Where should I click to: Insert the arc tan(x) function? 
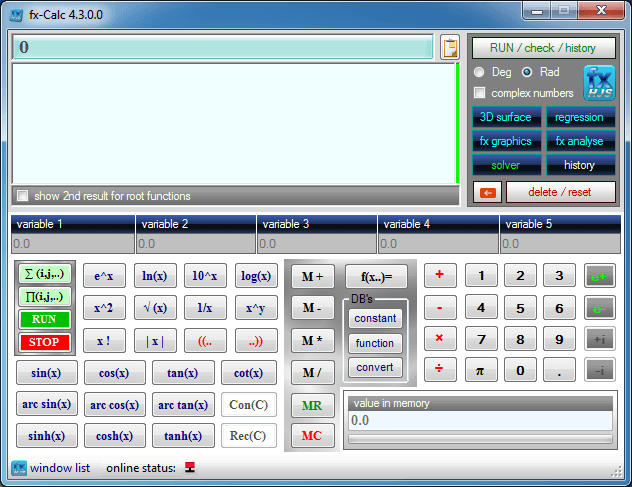pyautogui.click(x=183, y=404)
